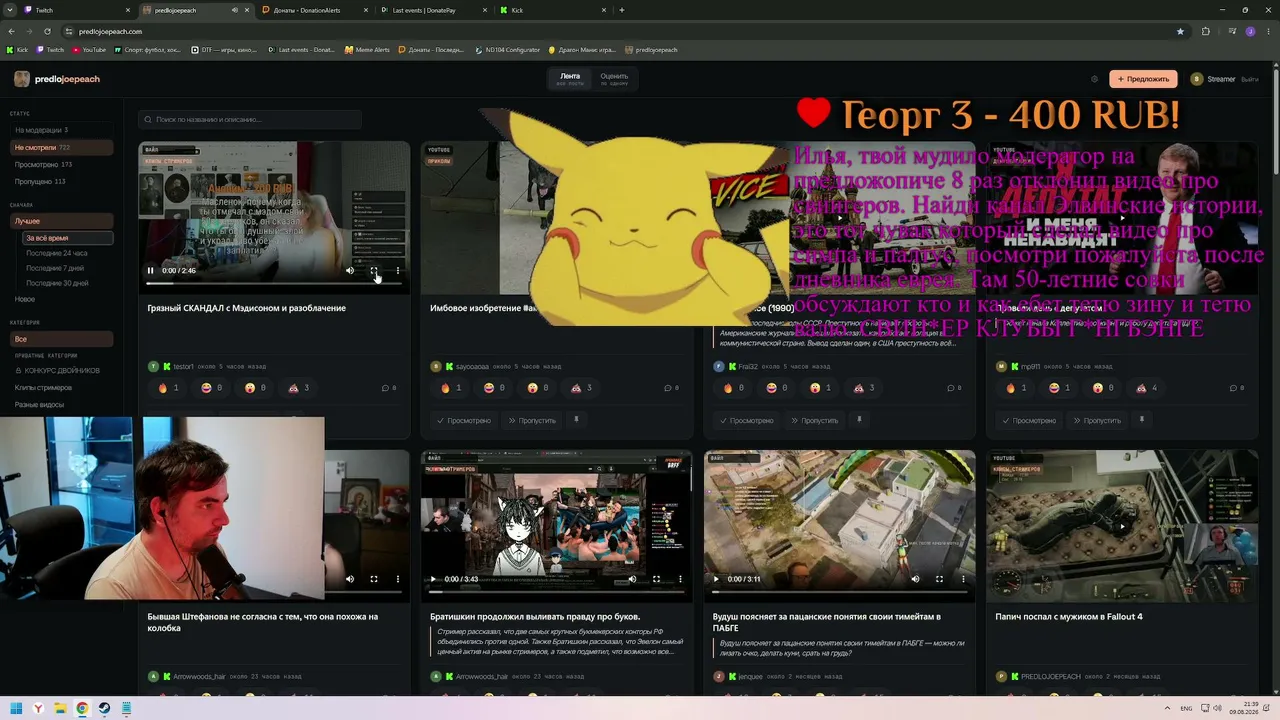Play the Вудуш ПАБГЕ video
The width and height of the screenshot is (1280, 720).
(x=716, y=579)
